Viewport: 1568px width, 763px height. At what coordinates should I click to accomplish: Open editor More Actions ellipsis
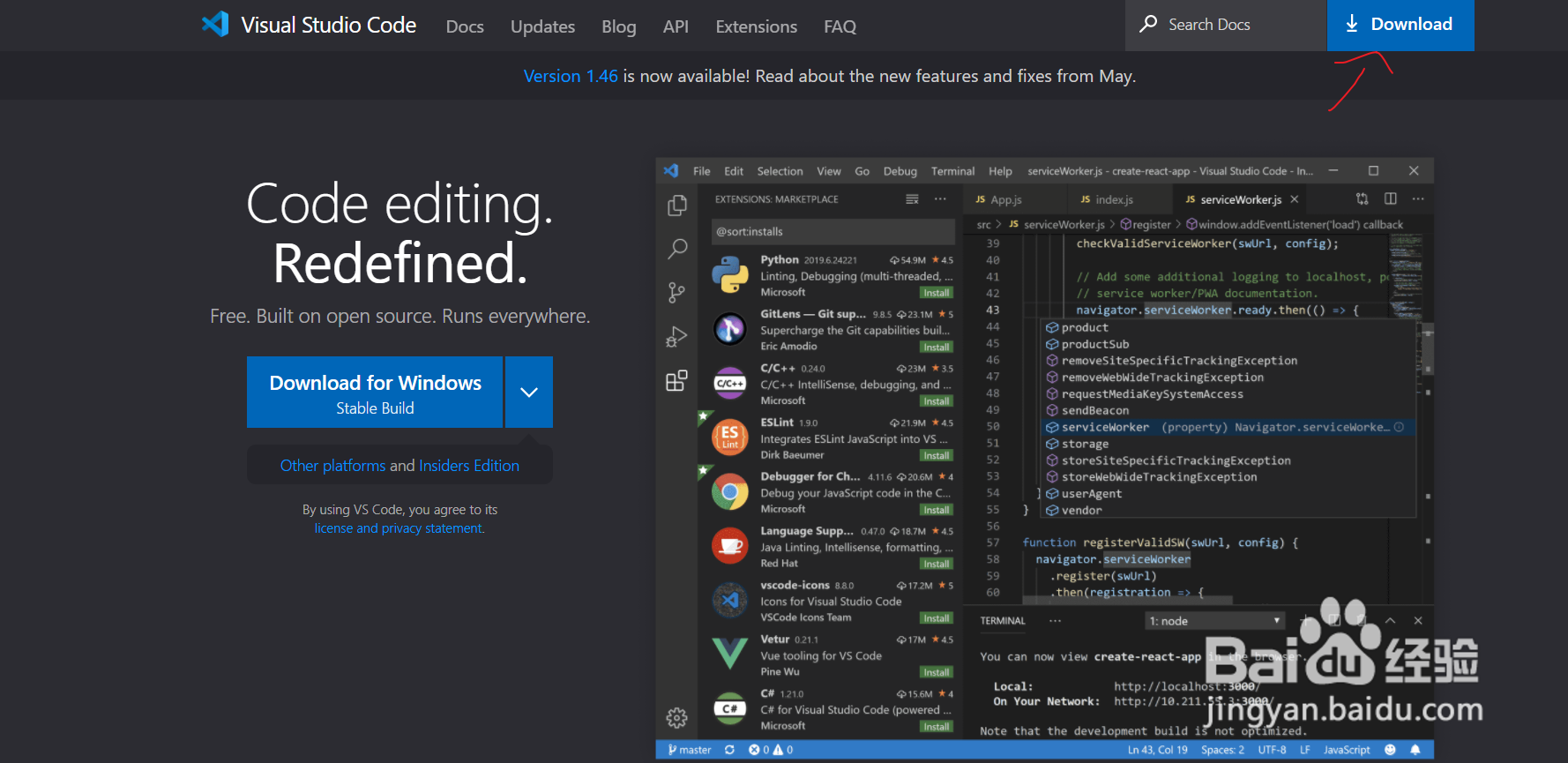(1418, 198)
